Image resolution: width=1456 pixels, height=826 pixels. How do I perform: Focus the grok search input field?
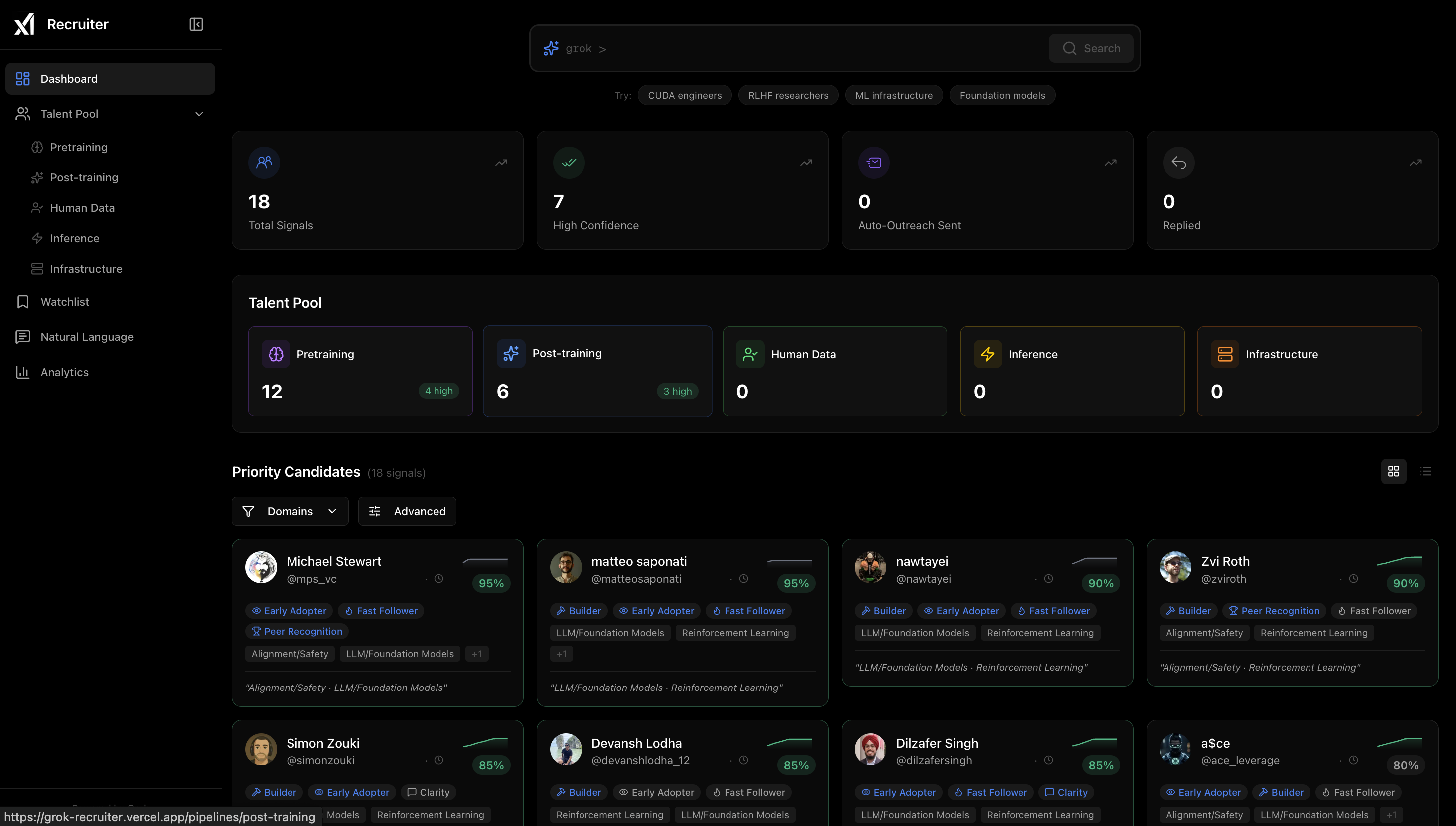click(x=823, y=49)
